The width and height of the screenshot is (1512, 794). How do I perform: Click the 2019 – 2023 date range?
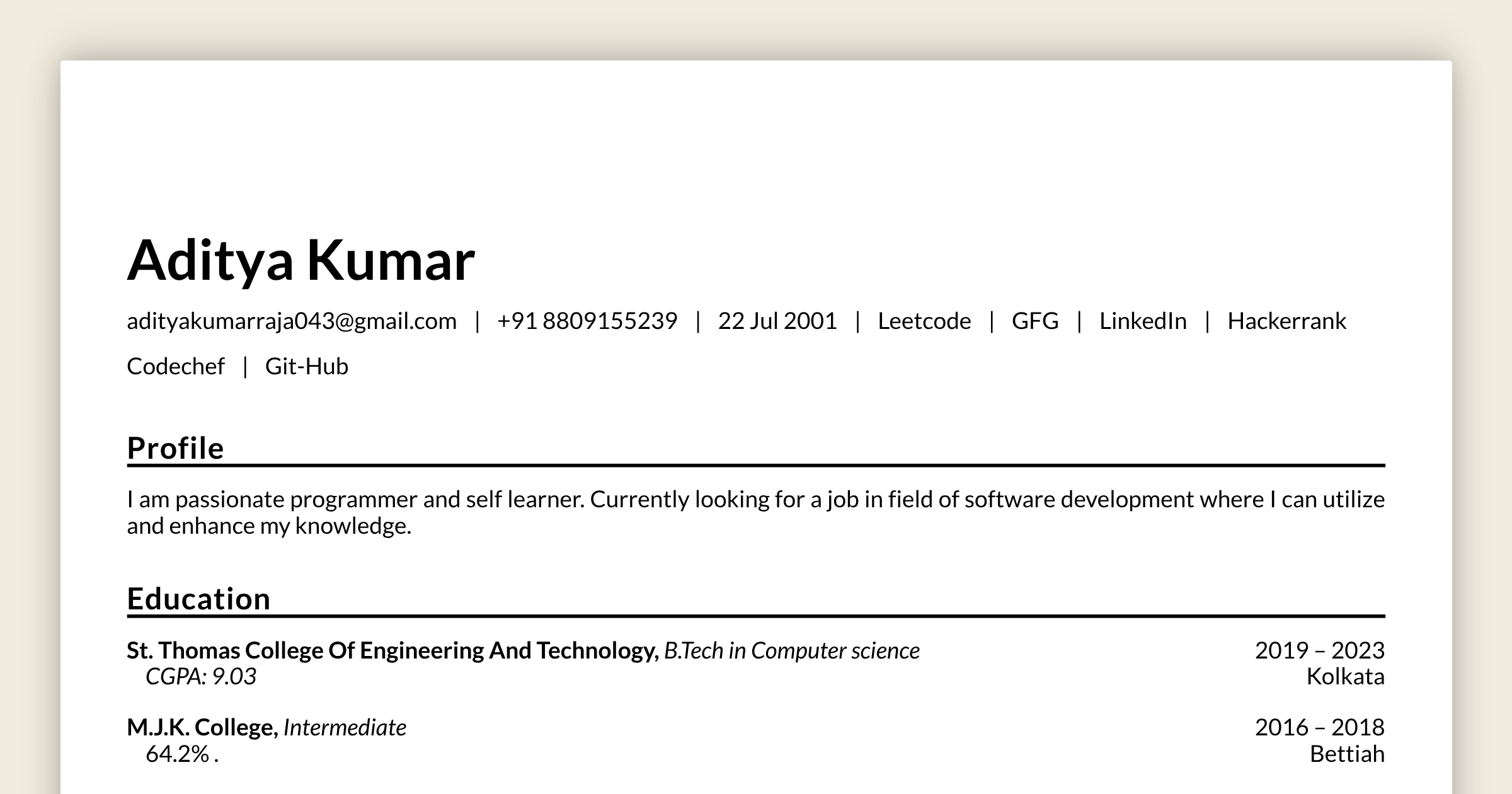tap(1320, 650)
